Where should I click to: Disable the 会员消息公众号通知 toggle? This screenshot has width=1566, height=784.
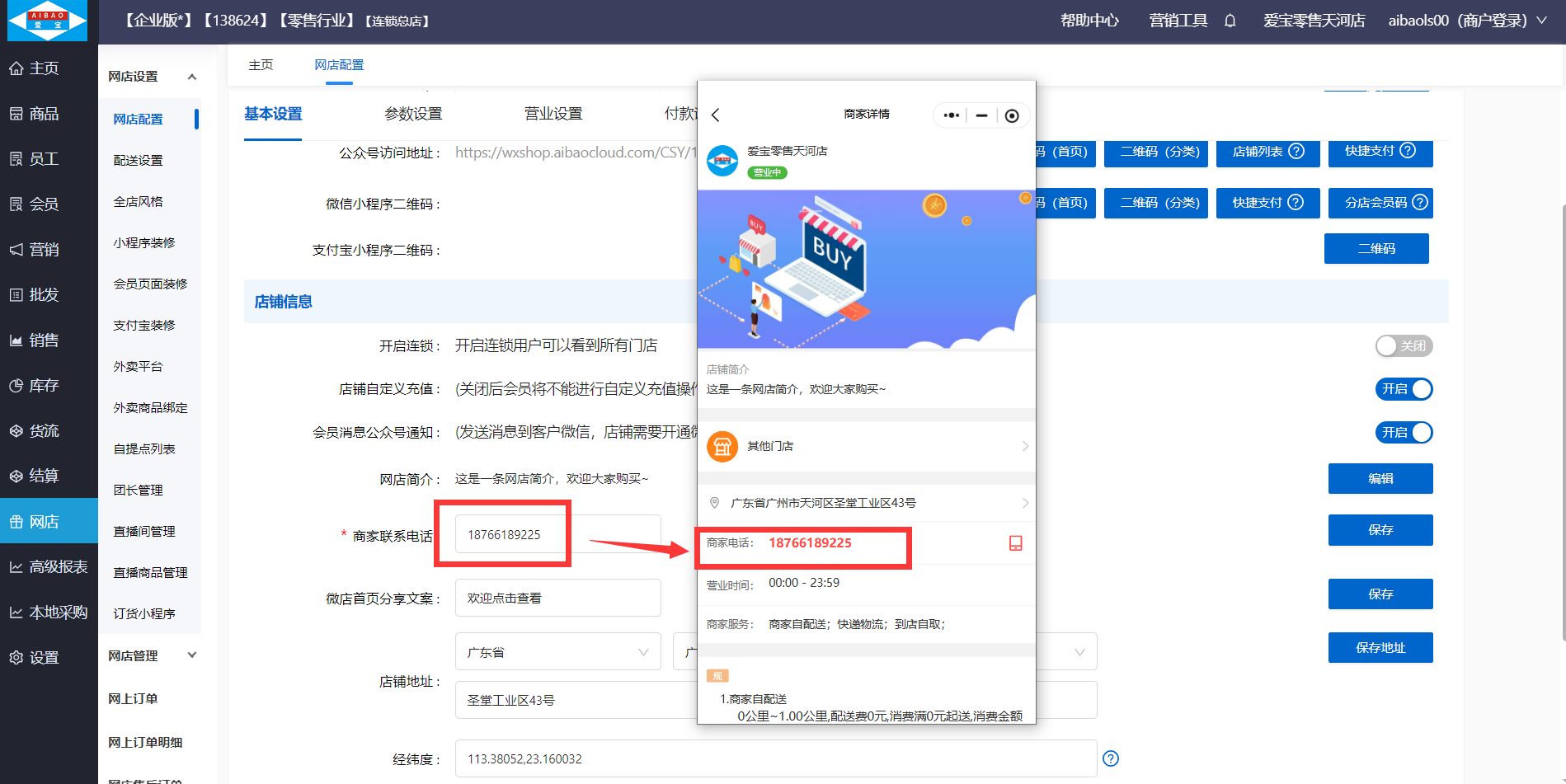click(1403, 433)
